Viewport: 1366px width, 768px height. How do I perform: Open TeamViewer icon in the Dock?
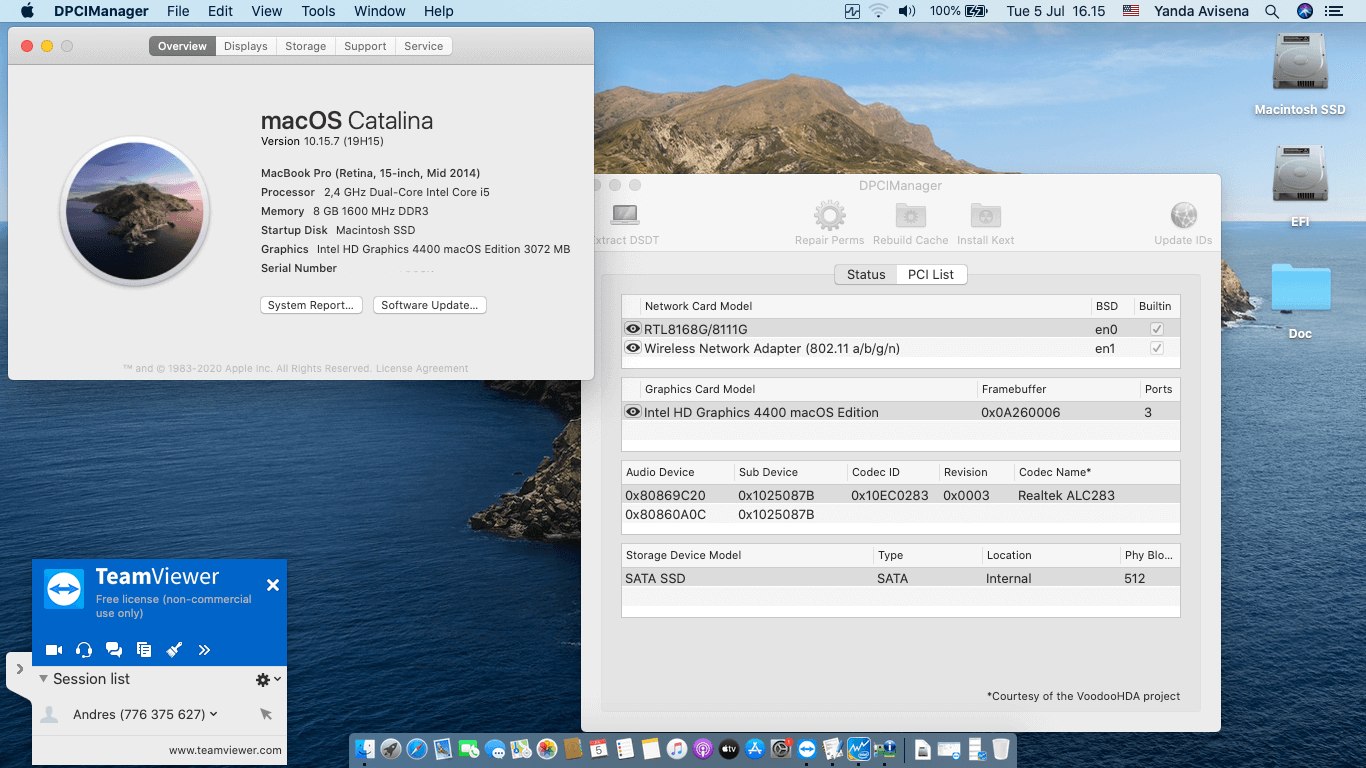807,748
